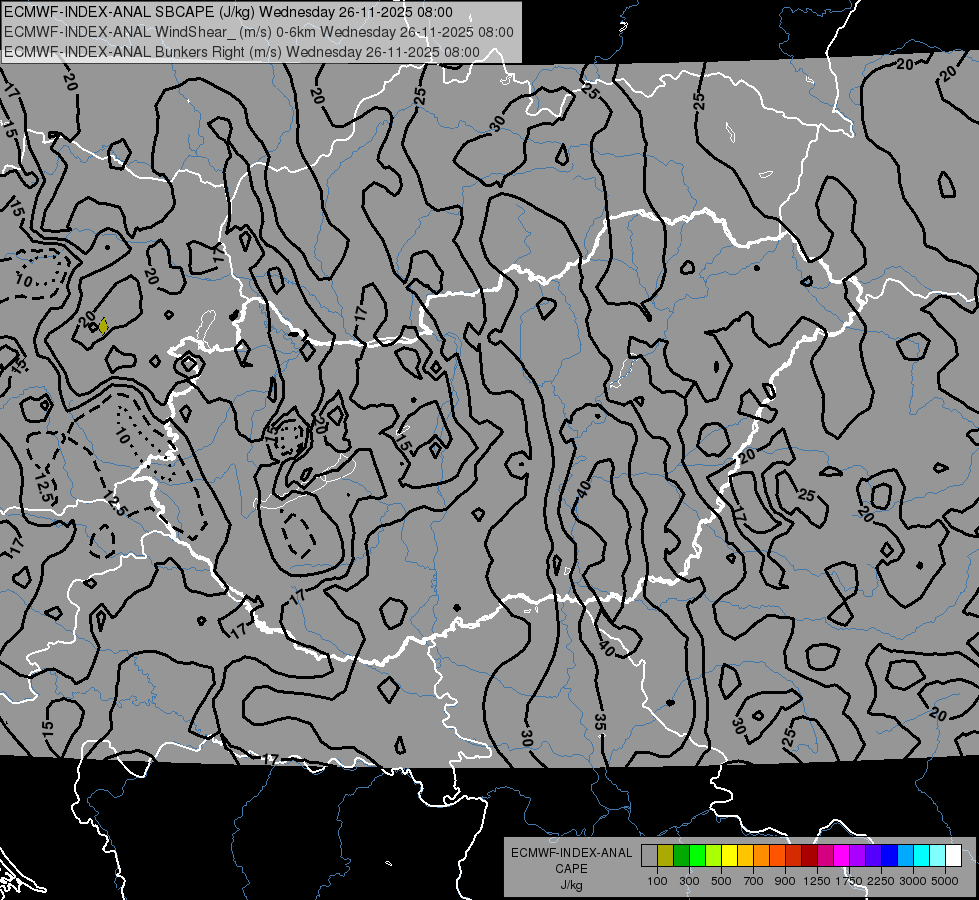The height and width of the screenshot is (900, 979).
Task: Click the legend tick label 1750
Action: (849, 881)
